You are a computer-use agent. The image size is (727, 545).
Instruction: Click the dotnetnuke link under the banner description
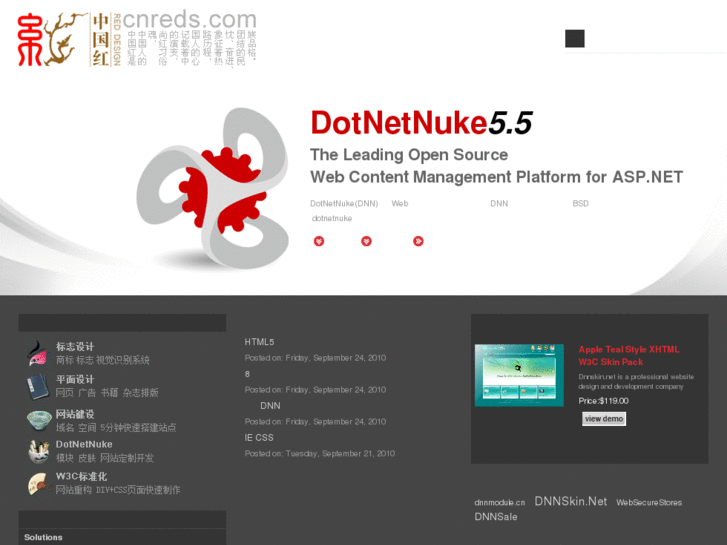332,218
